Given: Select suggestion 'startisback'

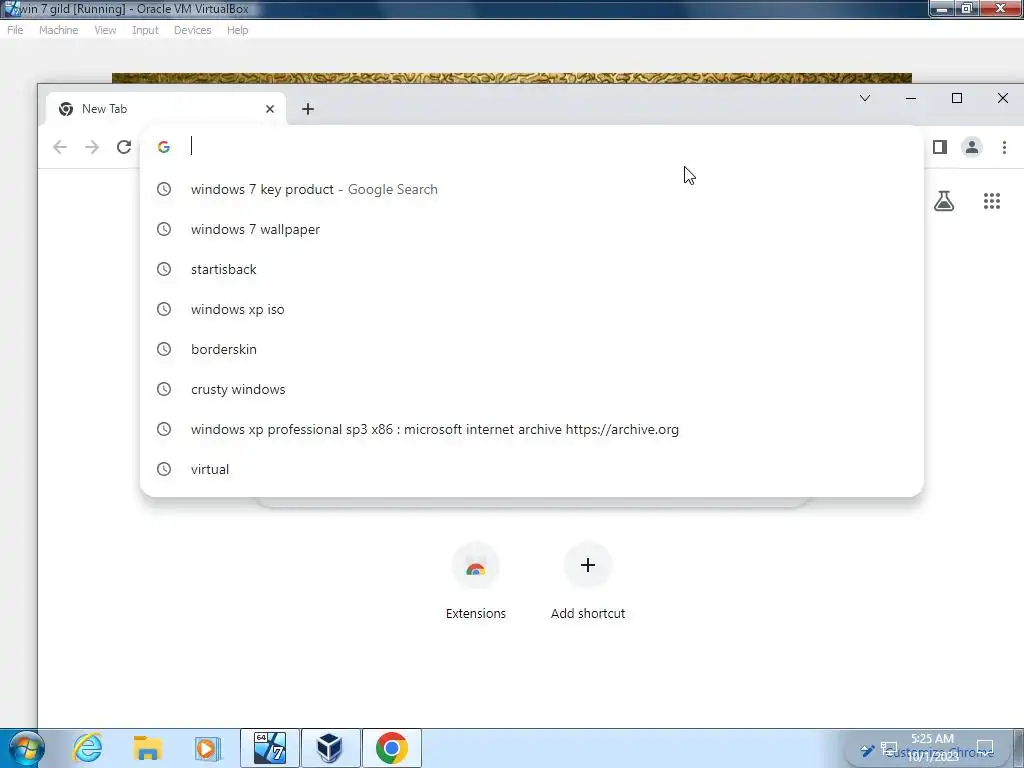Looking at the screenshot, I should coord(532,269).
